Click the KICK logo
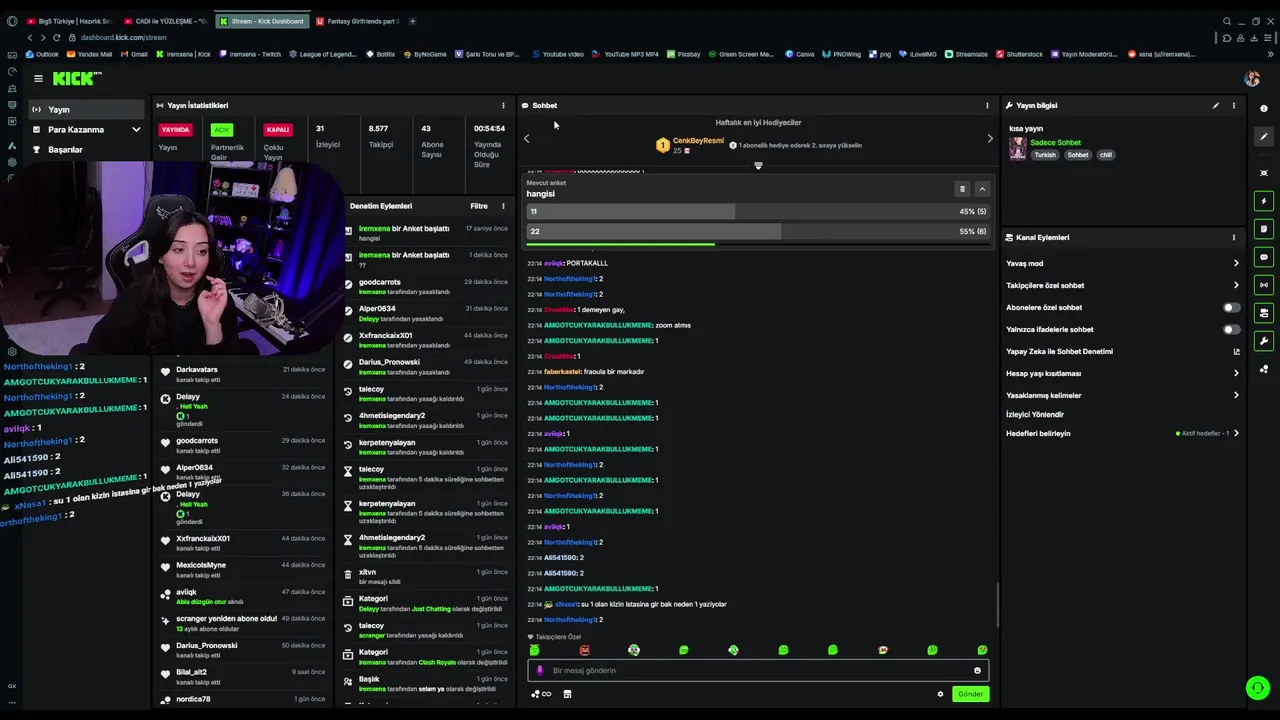The height and width of the screenshot is (720, 1280). [x=76, y=78]
